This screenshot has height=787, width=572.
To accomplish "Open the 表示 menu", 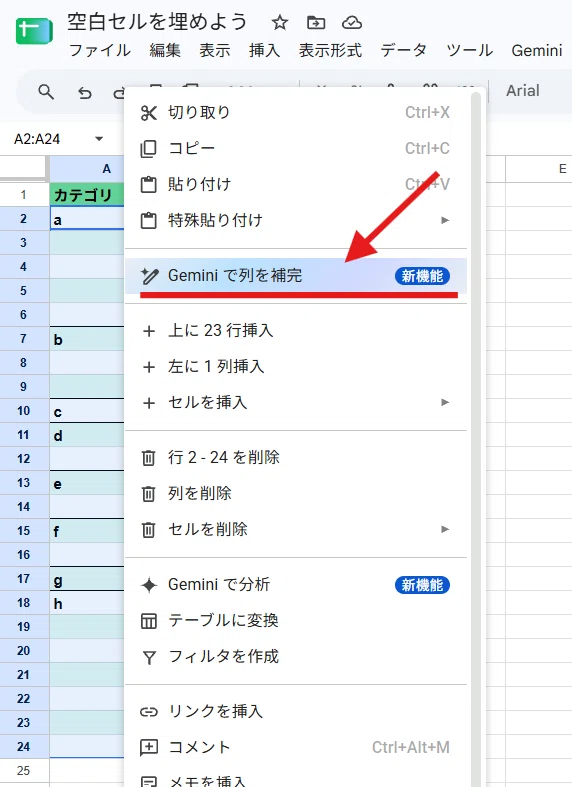I will coord(215,50).
